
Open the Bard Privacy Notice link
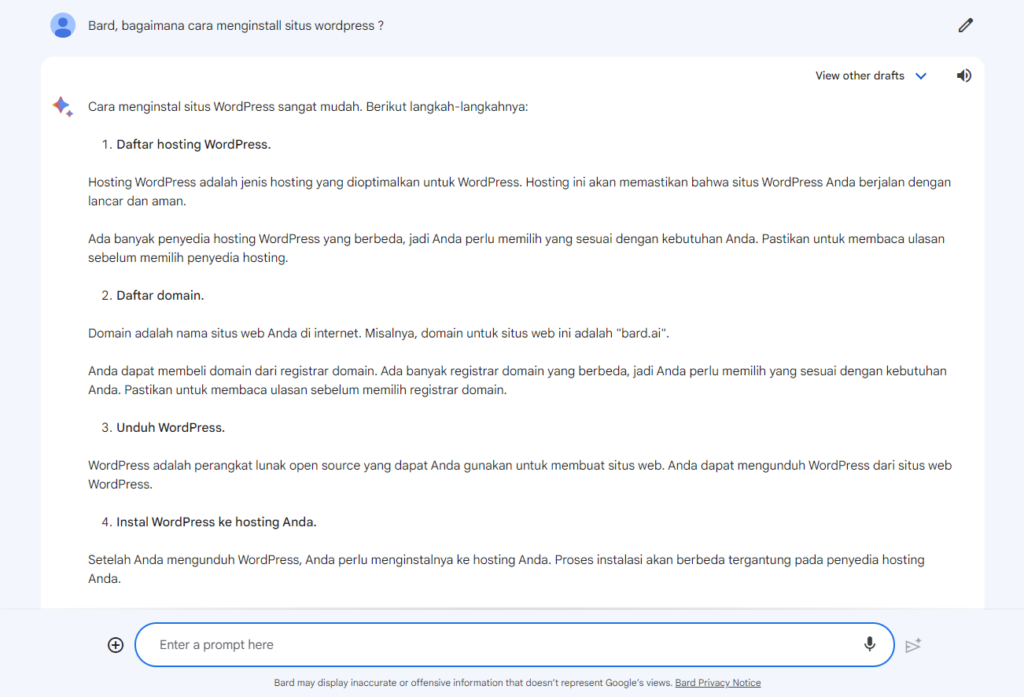click(x=718, y=683)
